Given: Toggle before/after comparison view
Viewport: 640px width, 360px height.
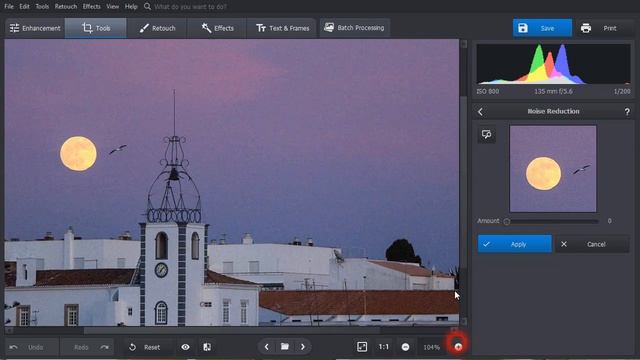Looking at the screenshot, I should pos(207,347).
